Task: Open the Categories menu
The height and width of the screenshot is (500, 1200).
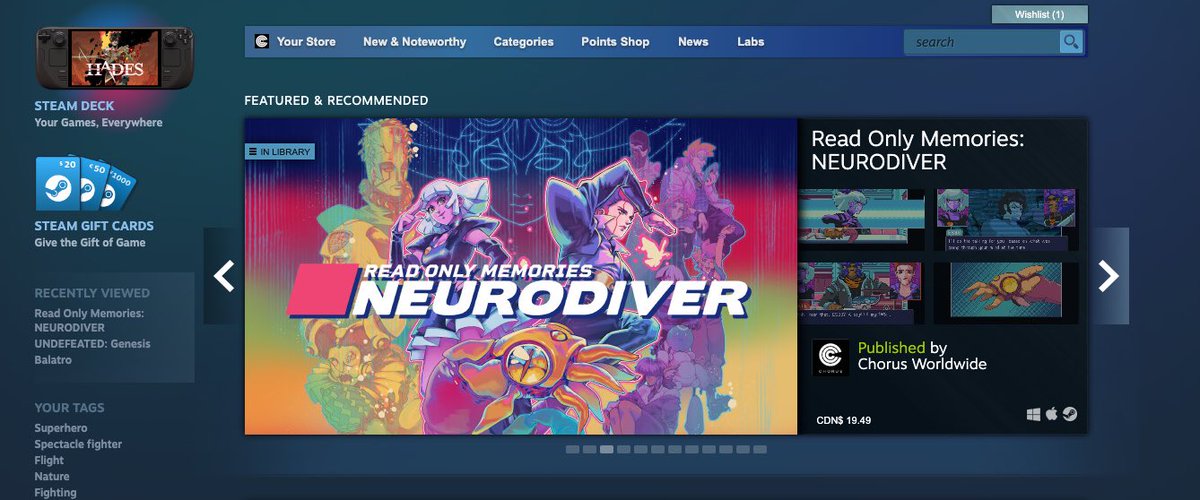Action: tap(523, 42)
